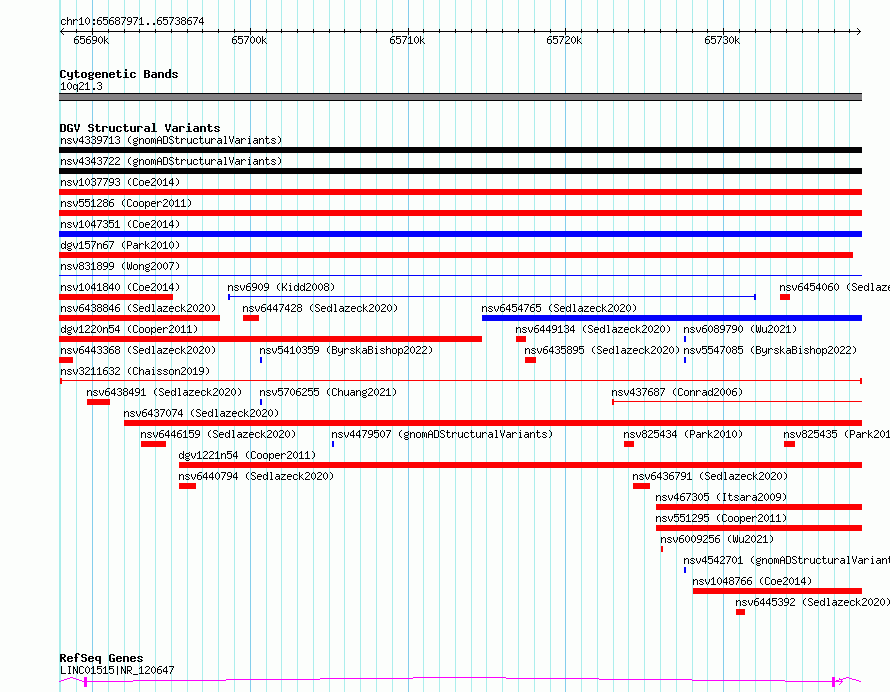The height and width of the screenshot is (692, 890).
Task: Click nsv6440794 (Sedlazeck2020) label
Action: (257, 476)
